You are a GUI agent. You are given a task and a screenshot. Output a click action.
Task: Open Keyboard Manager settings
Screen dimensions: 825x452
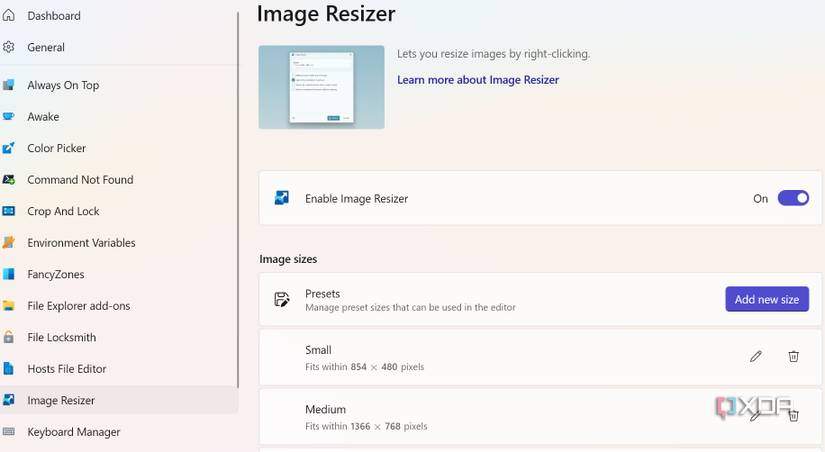point(74,432)
